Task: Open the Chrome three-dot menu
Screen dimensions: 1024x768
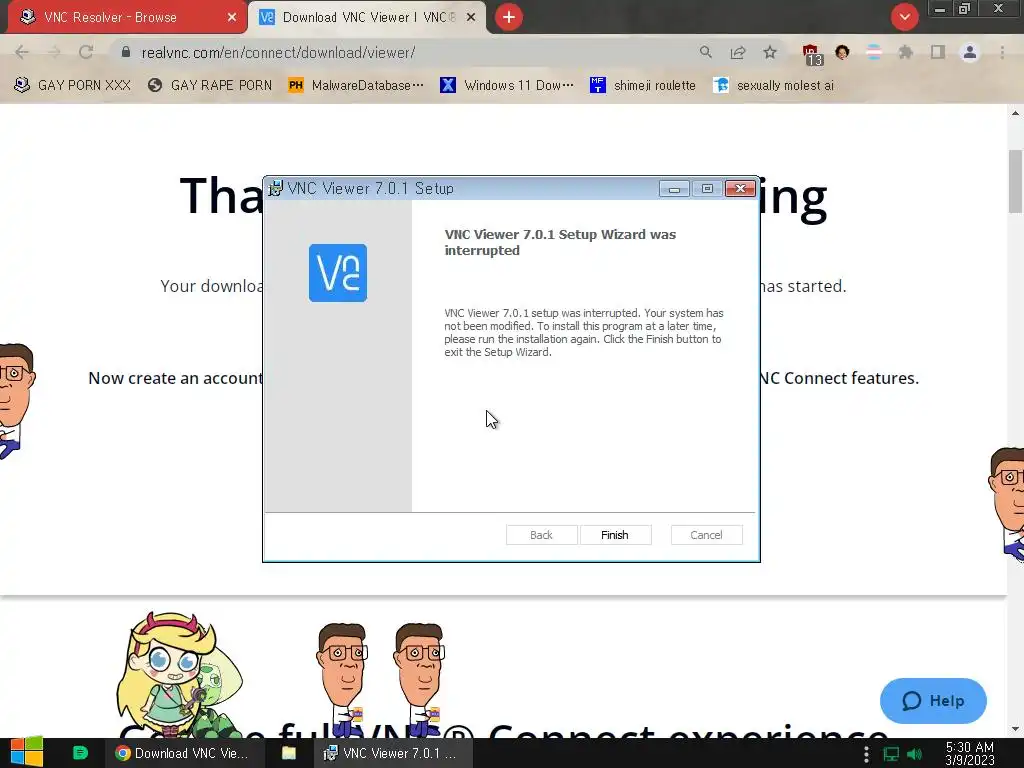Action: pos(1002,52)
